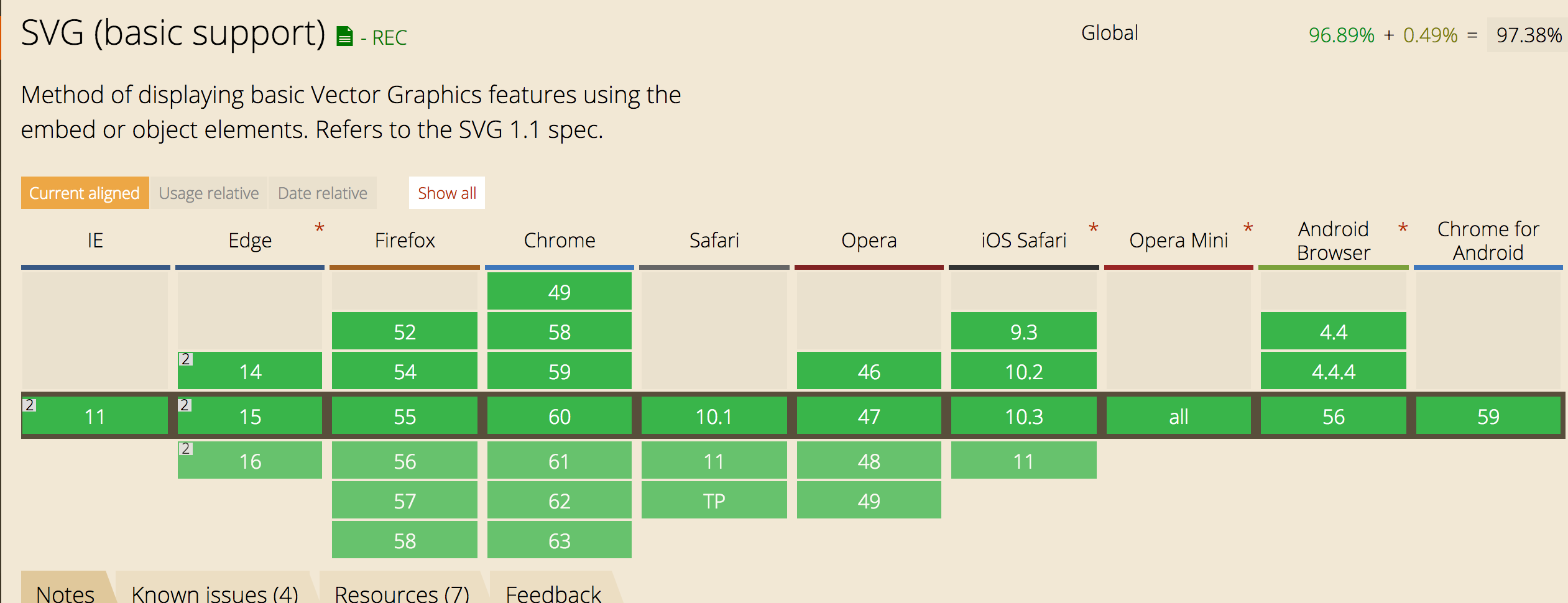Select the Current aligned view mode
The image size is (1568, 603).
click(x=85, y=193)
